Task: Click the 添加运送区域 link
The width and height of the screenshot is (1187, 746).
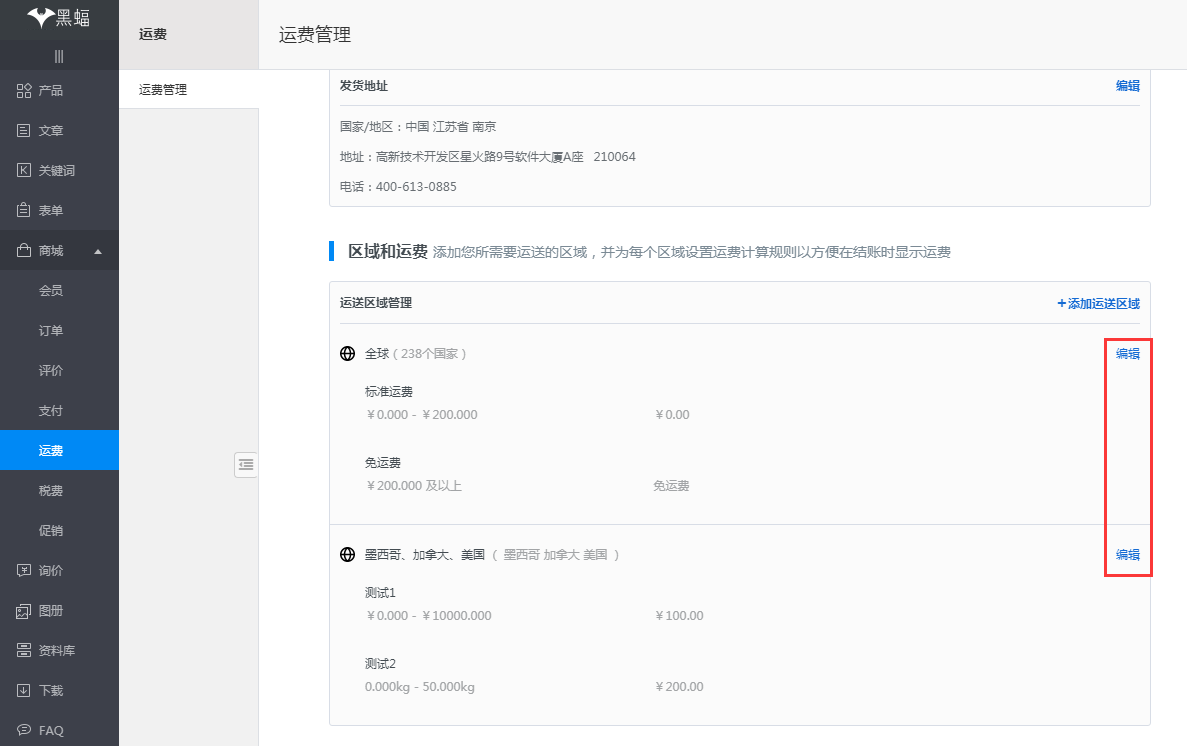Action: (1097, 303)
